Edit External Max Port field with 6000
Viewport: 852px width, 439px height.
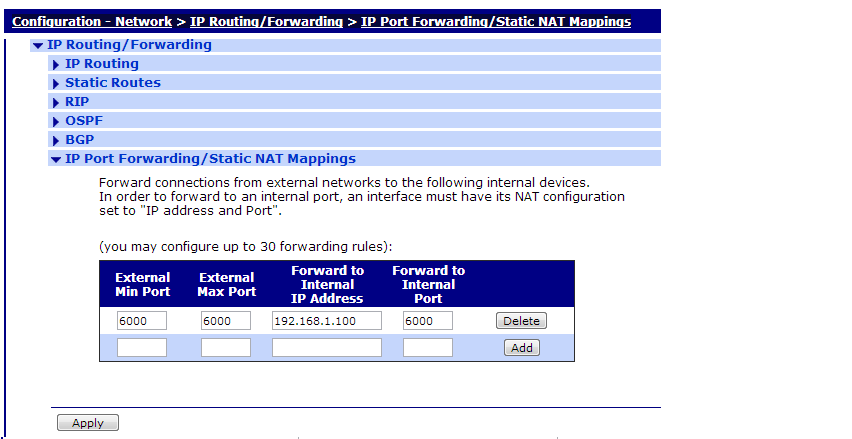coord(226,321)
